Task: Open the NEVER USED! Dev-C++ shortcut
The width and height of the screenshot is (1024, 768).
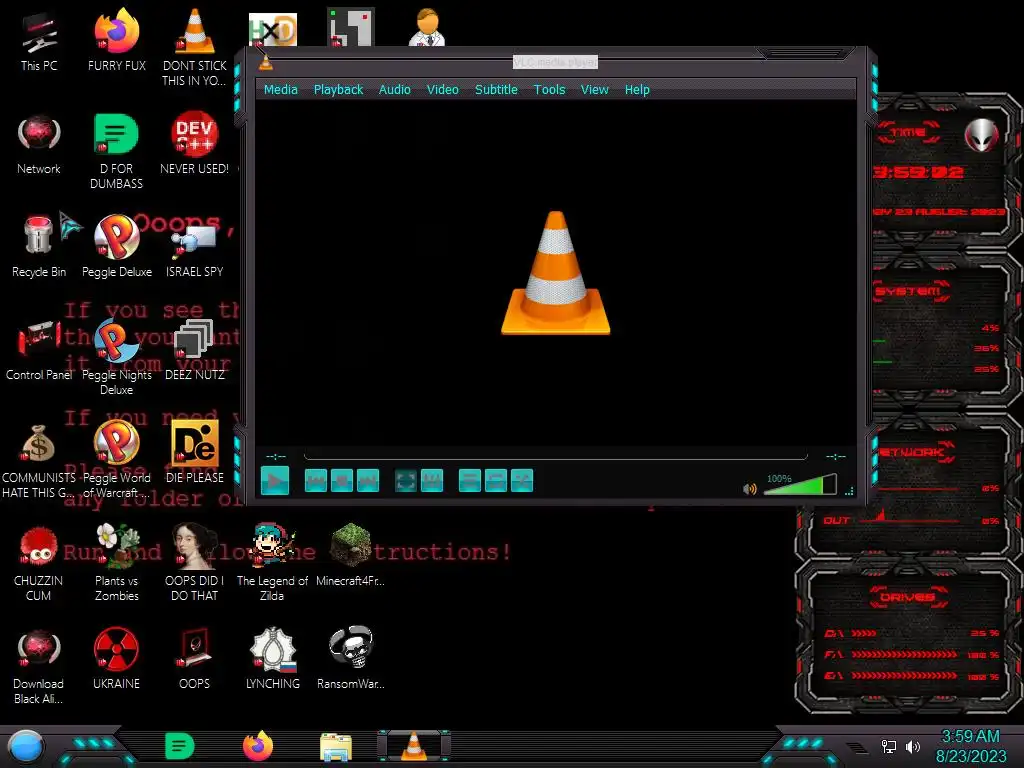Action: (x=195, y=144)
